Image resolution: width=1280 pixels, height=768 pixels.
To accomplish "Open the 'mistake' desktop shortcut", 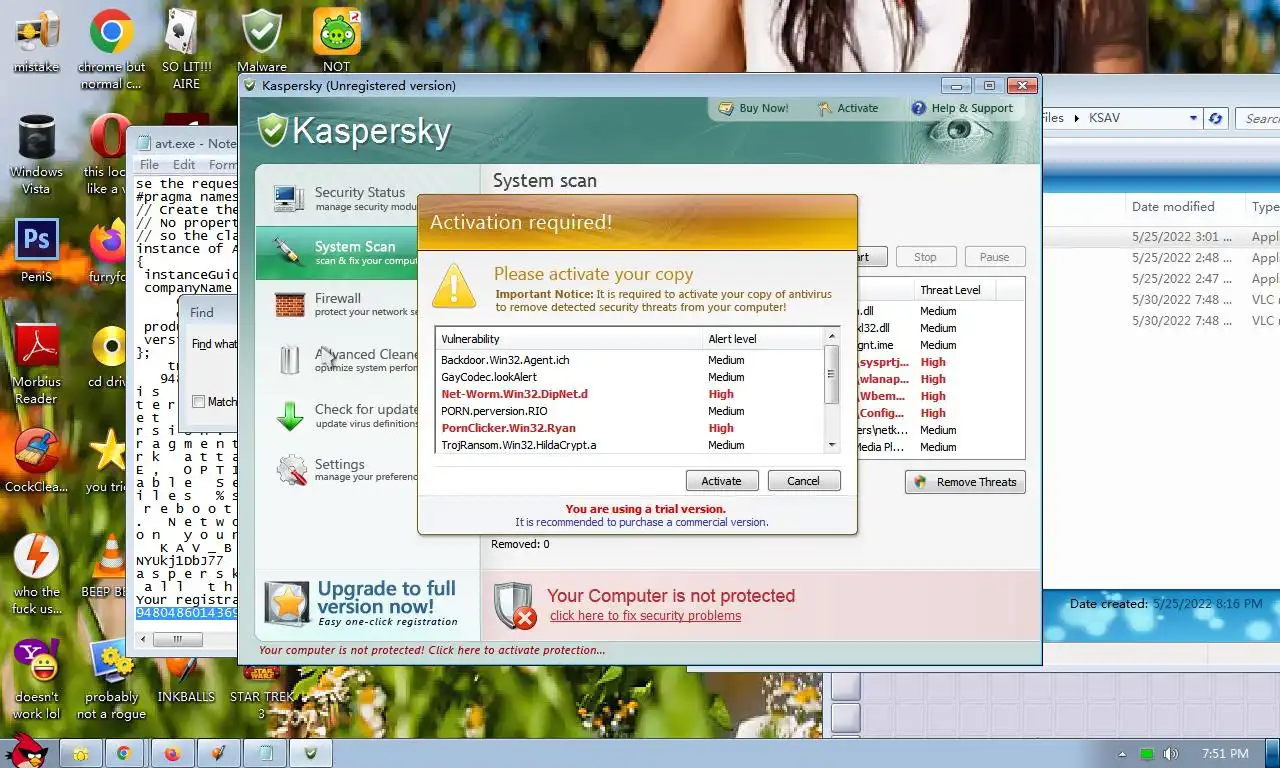I will pyautogui.click(x=36, y=34).
